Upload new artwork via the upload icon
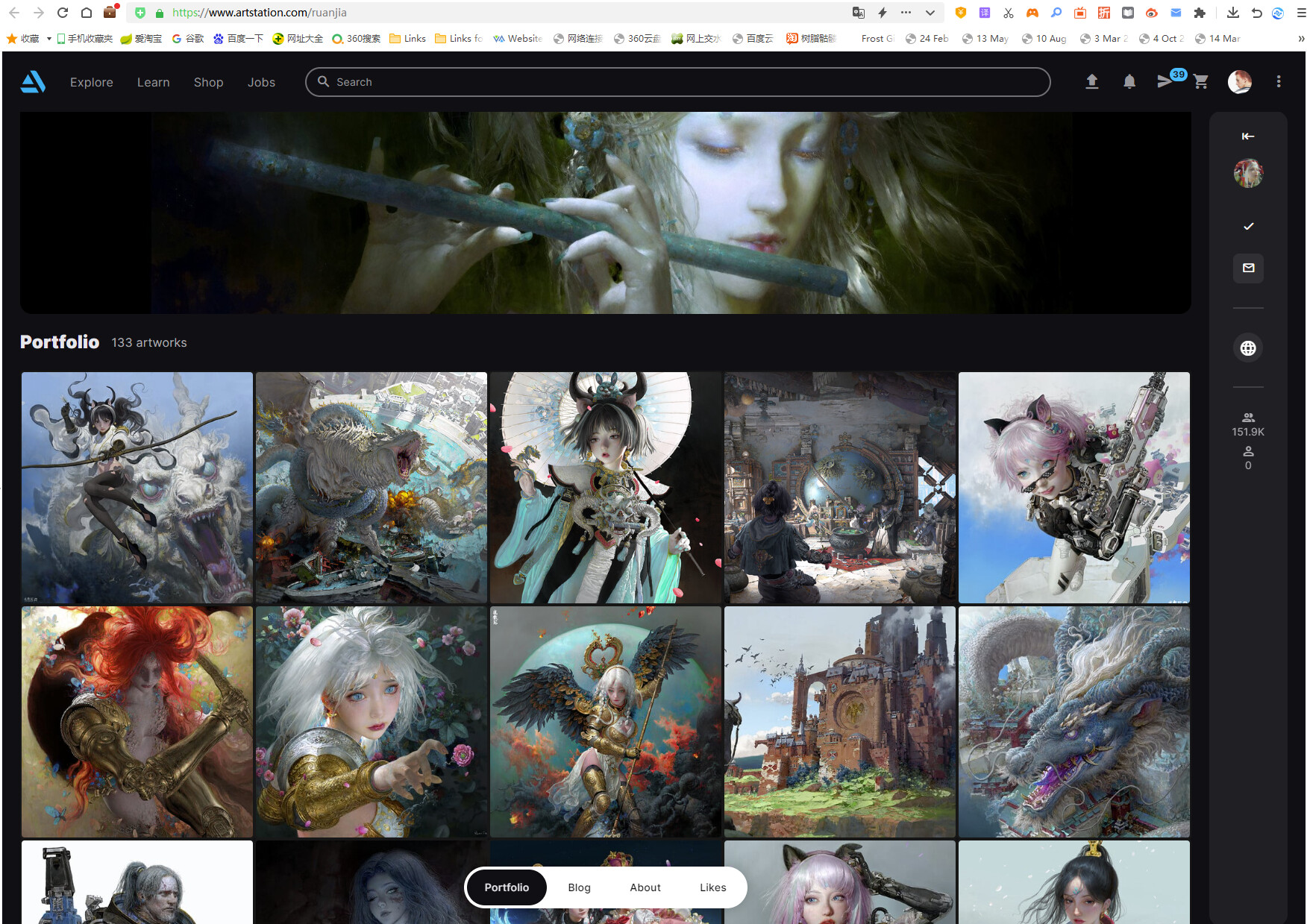1307x924 pixels. 1092,82
